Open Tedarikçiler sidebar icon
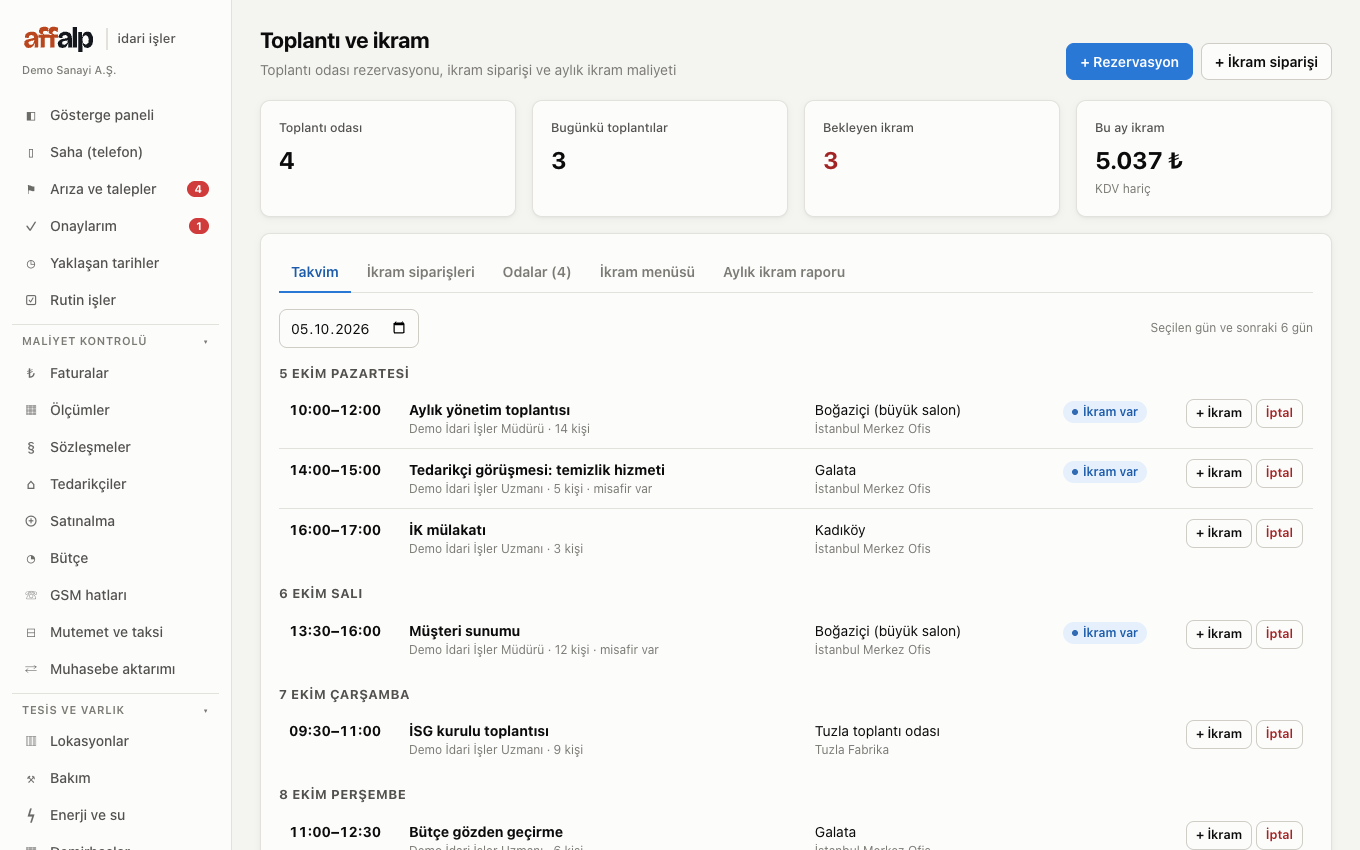Screen dimensions: 1360x850 [31, 484]
